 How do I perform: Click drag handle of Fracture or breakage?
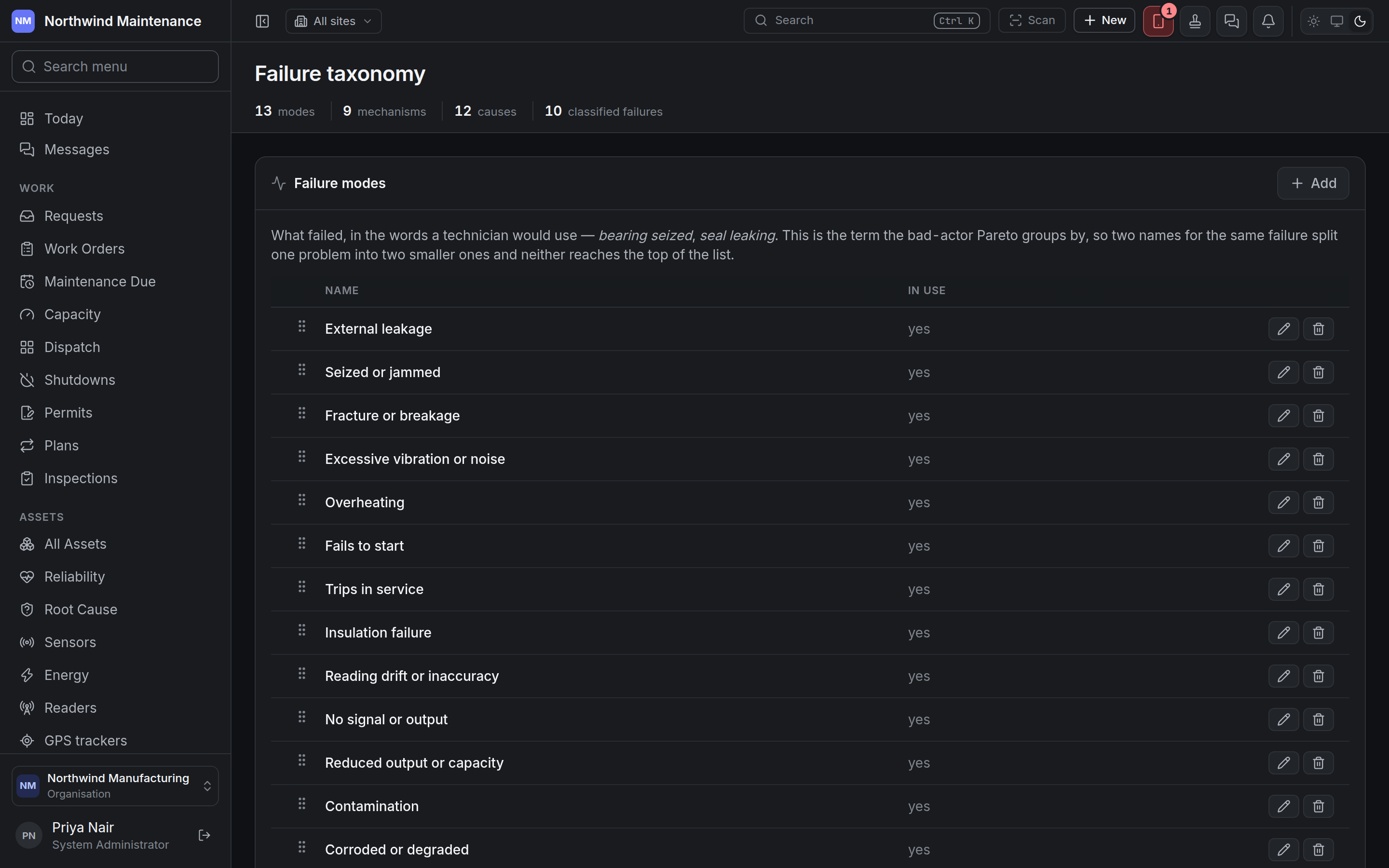[302, 413]
